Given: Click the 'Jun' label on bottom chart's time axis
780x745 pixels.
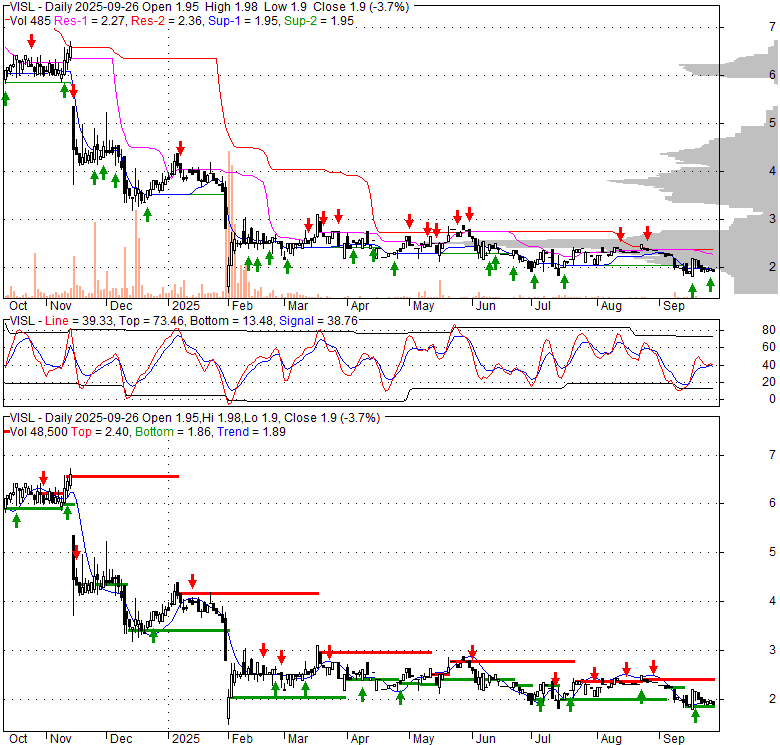Looking at the screenshot, I should pos(486,739).
